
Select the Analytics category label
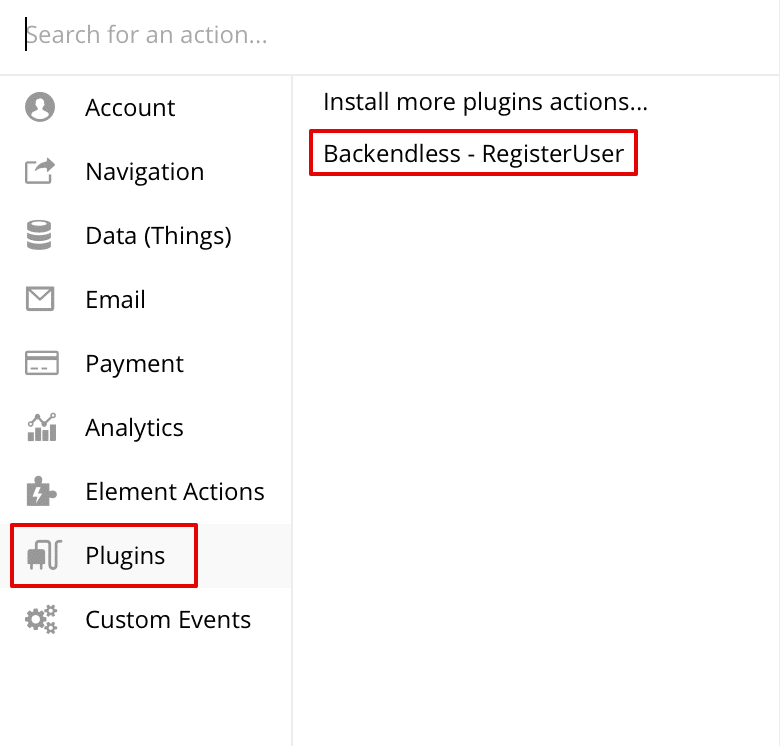click(135, 428)
